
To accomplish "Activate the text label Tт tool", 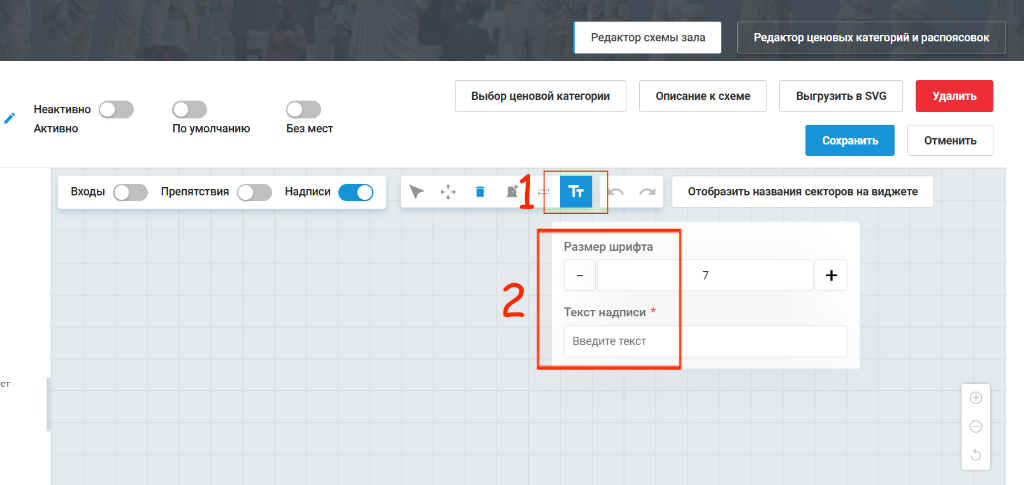I will click(x=575, y=191).
